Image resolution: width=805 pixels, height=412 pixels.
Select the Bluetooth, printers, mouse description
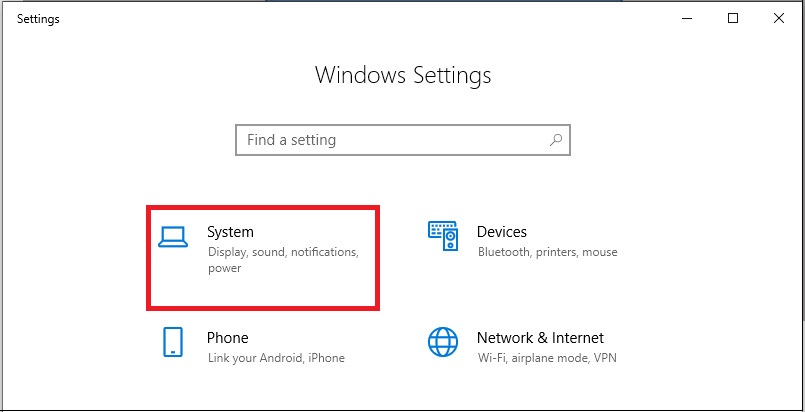point(547,252)
